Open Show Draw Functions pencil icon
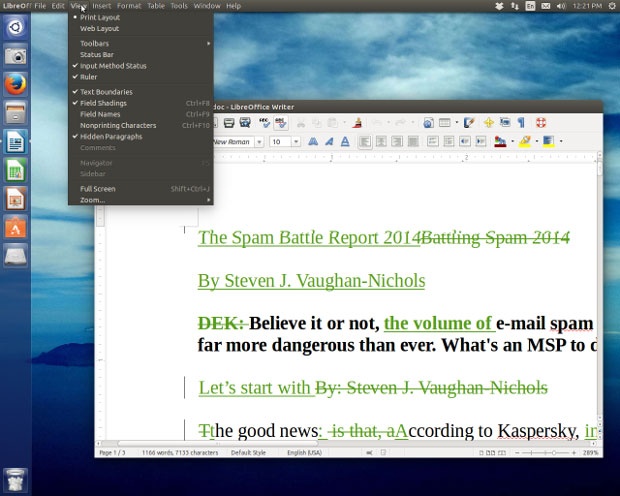Screen dimensions: 620x496 [x=469, y=123]
